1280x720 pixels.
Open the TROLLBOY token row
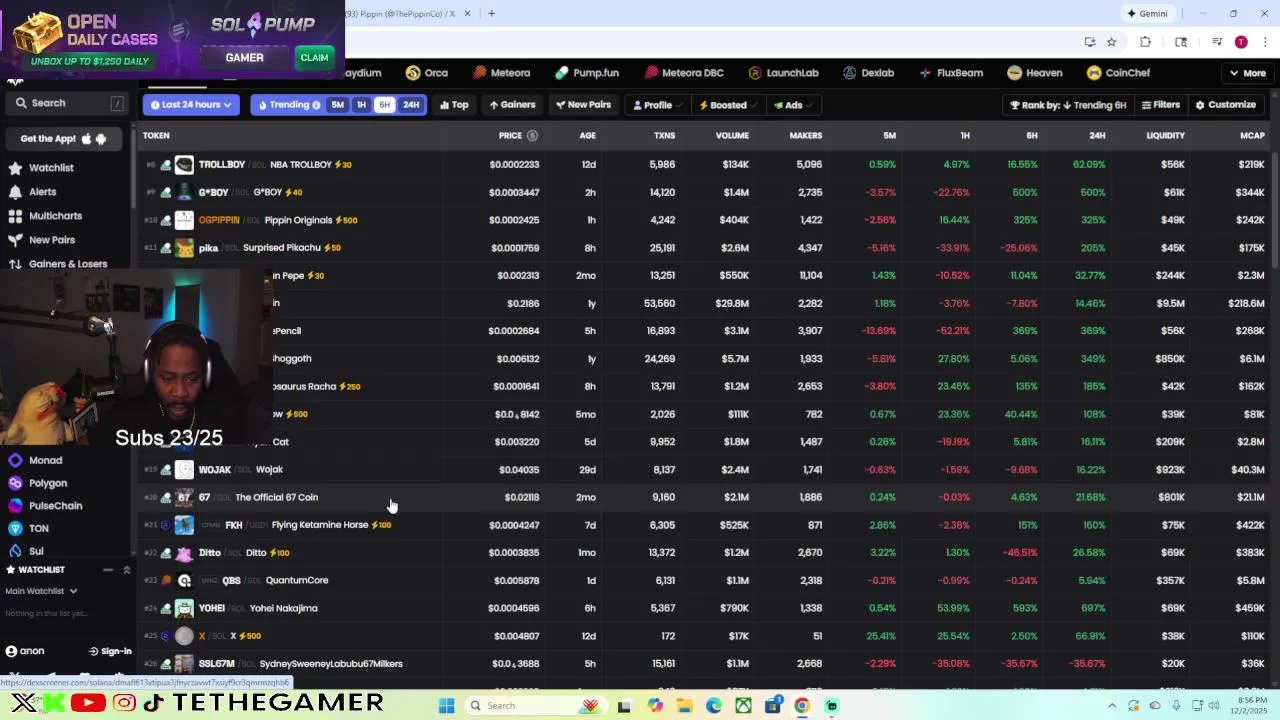pyautogui.click(x=705, y=165)
